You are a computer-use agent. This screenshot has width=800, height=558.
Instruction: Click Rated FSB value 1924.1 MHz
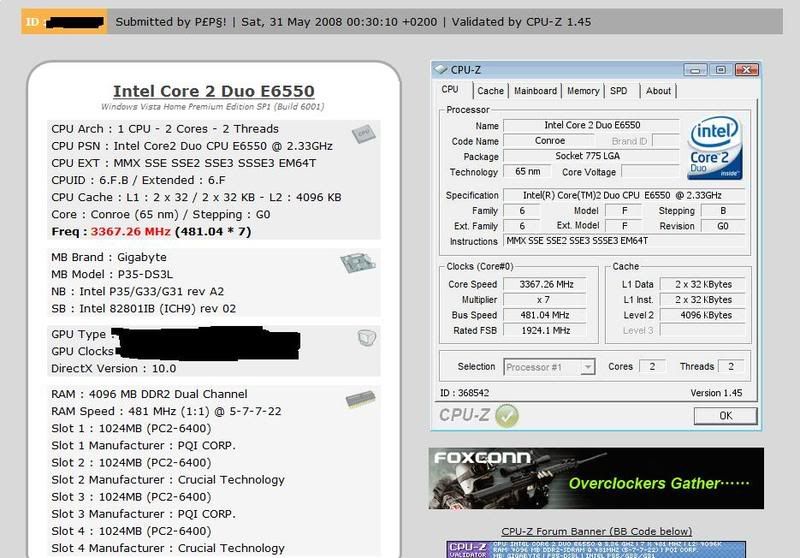tap(546, 330)
